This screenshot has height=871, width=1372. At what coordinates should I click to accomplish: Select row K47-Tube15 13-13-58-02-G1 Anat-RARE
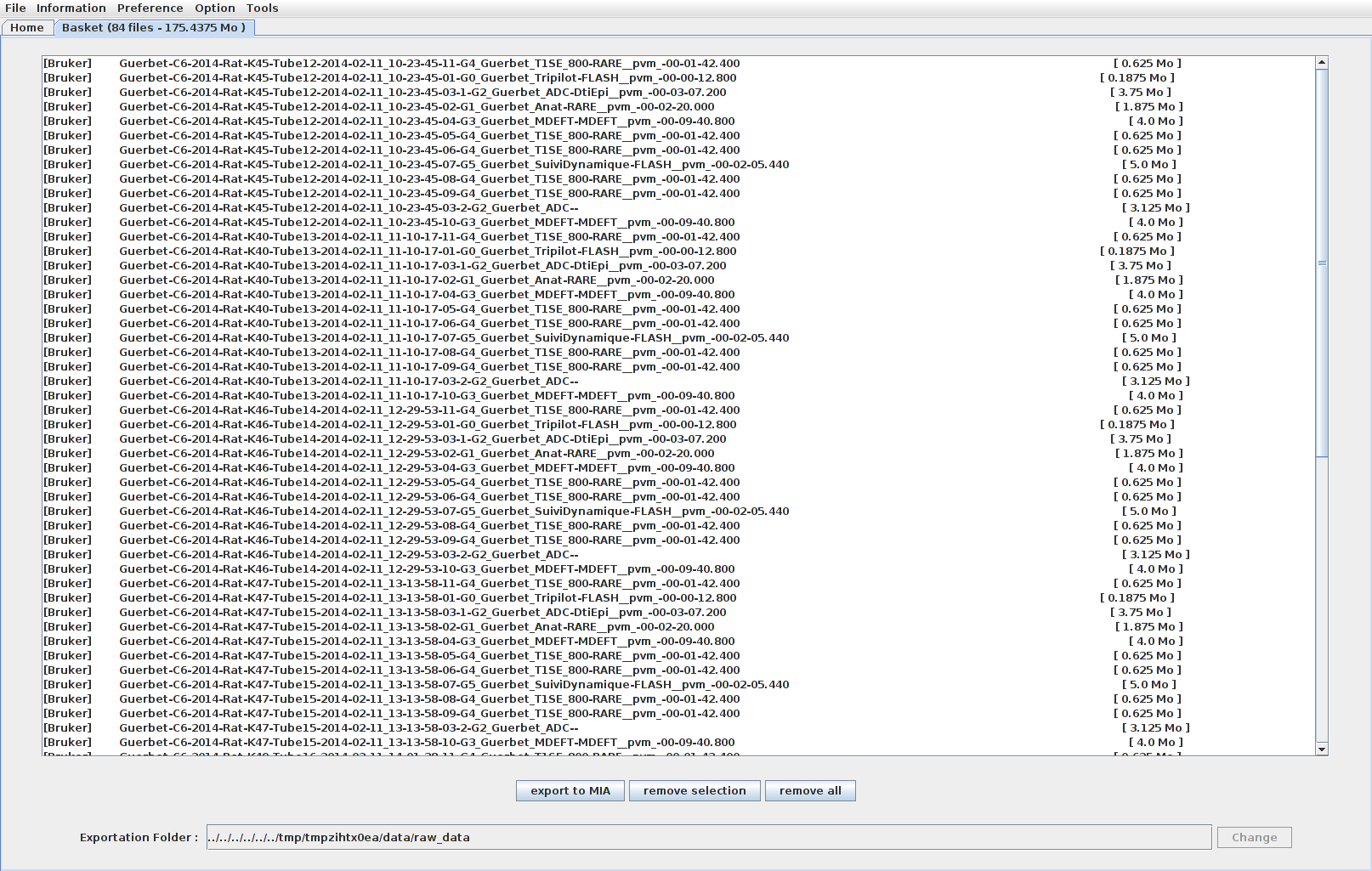click(678, 626)
